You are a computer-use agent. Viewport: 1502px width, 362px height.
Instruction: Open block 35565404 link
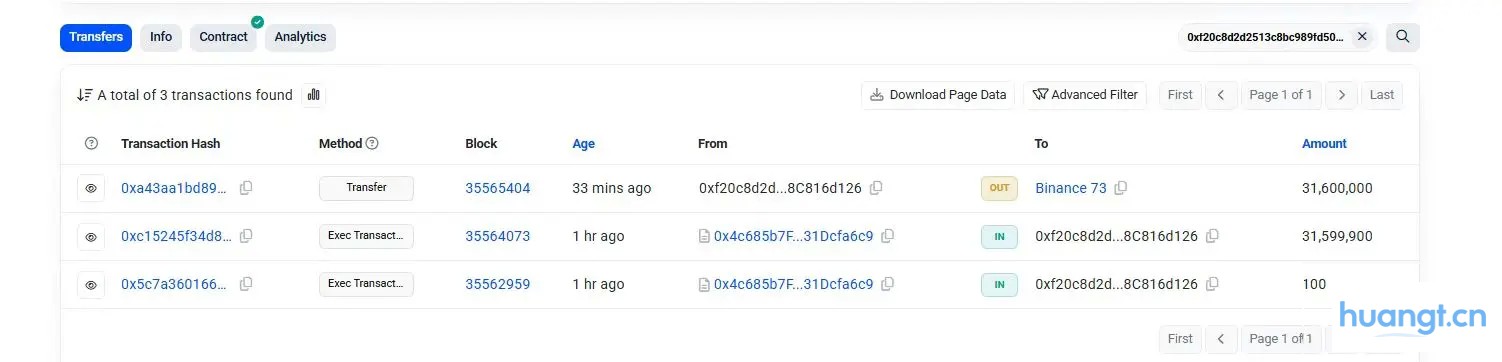pos(498,188)
